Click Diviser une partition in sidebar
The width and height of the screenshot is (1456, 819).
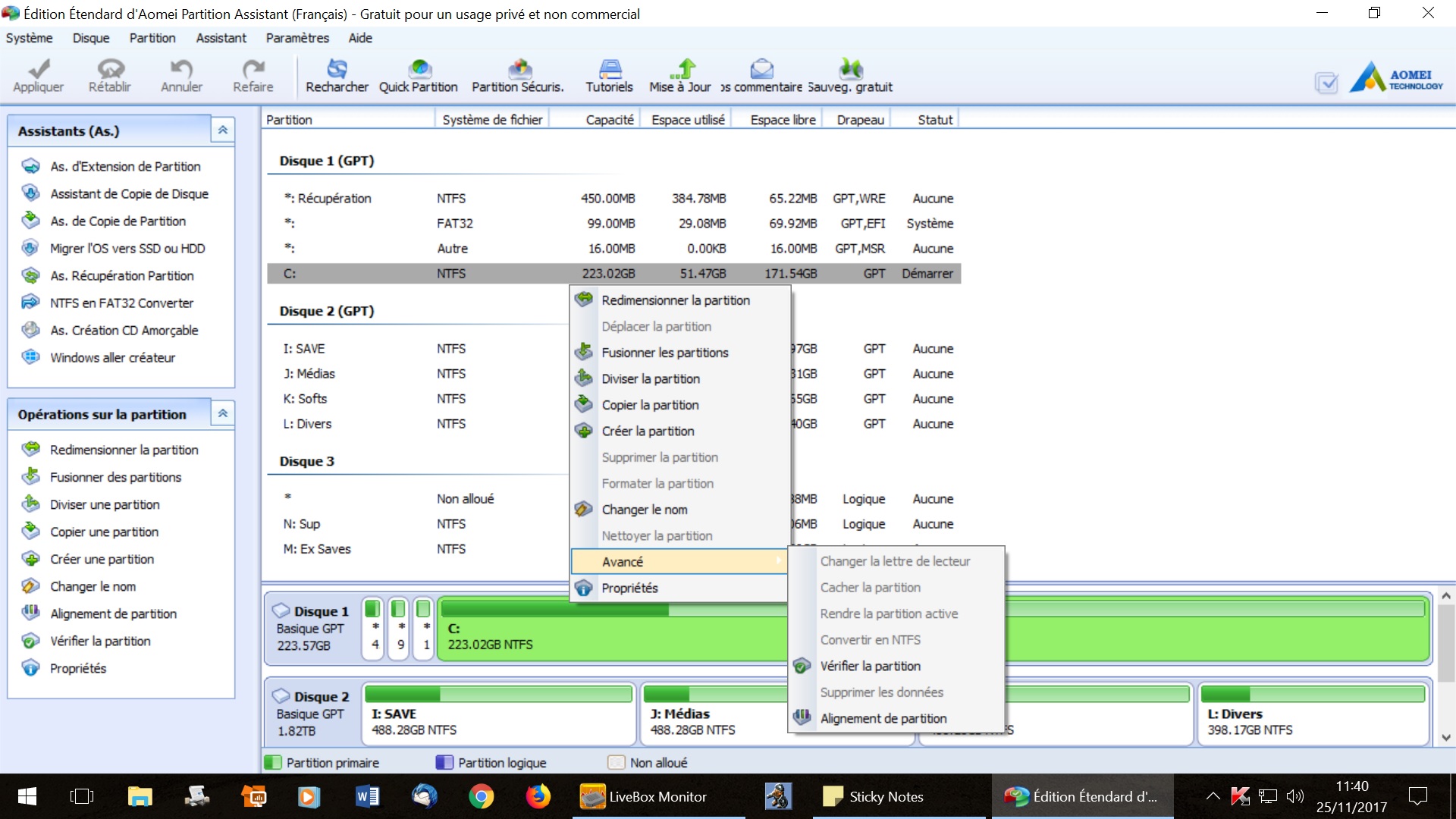(x=105, y=504)
